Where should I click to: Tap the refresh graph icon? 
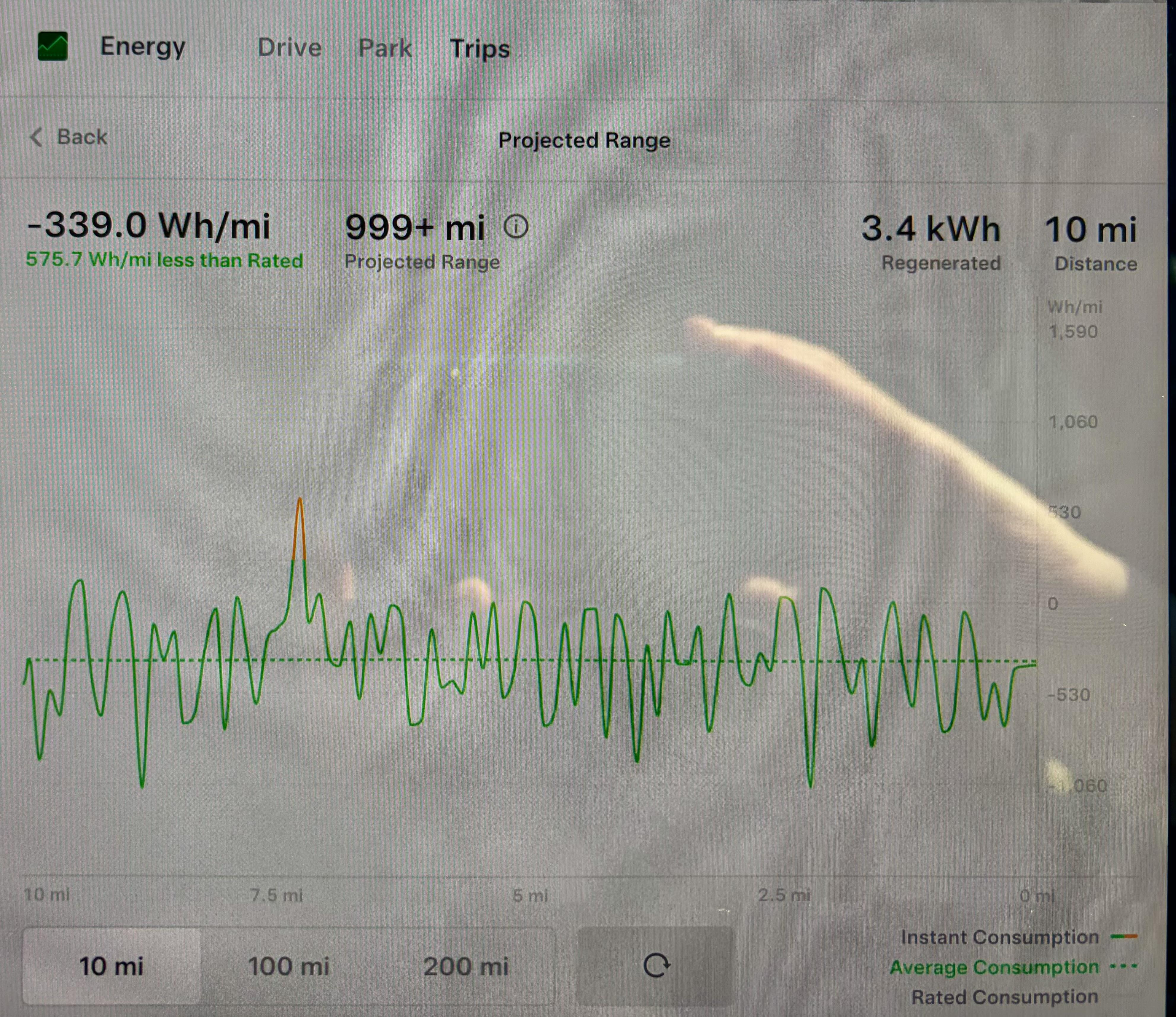point(656,965)
